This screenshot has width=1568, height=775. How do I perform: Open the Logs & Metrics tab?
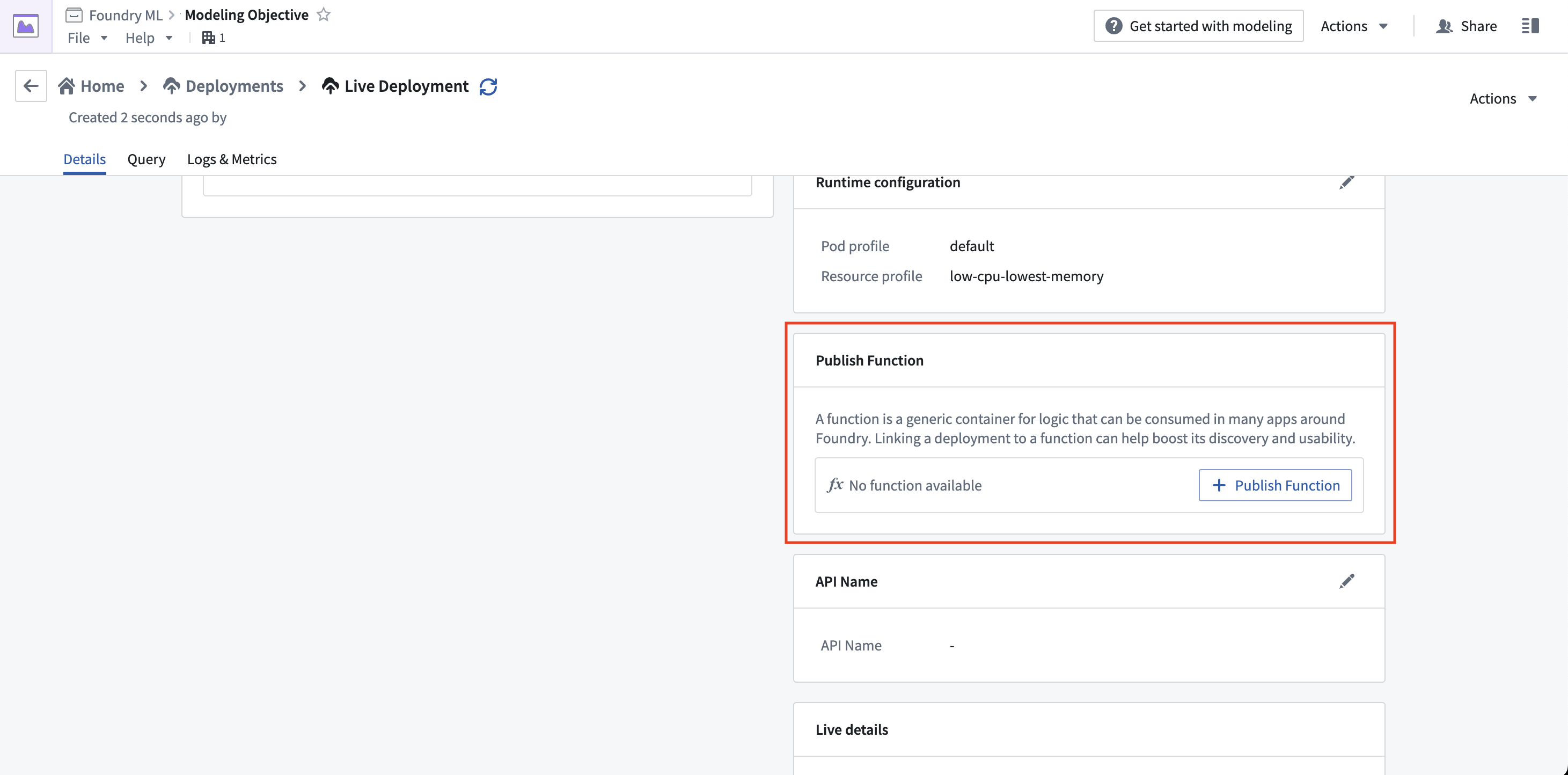click(232, 159)
